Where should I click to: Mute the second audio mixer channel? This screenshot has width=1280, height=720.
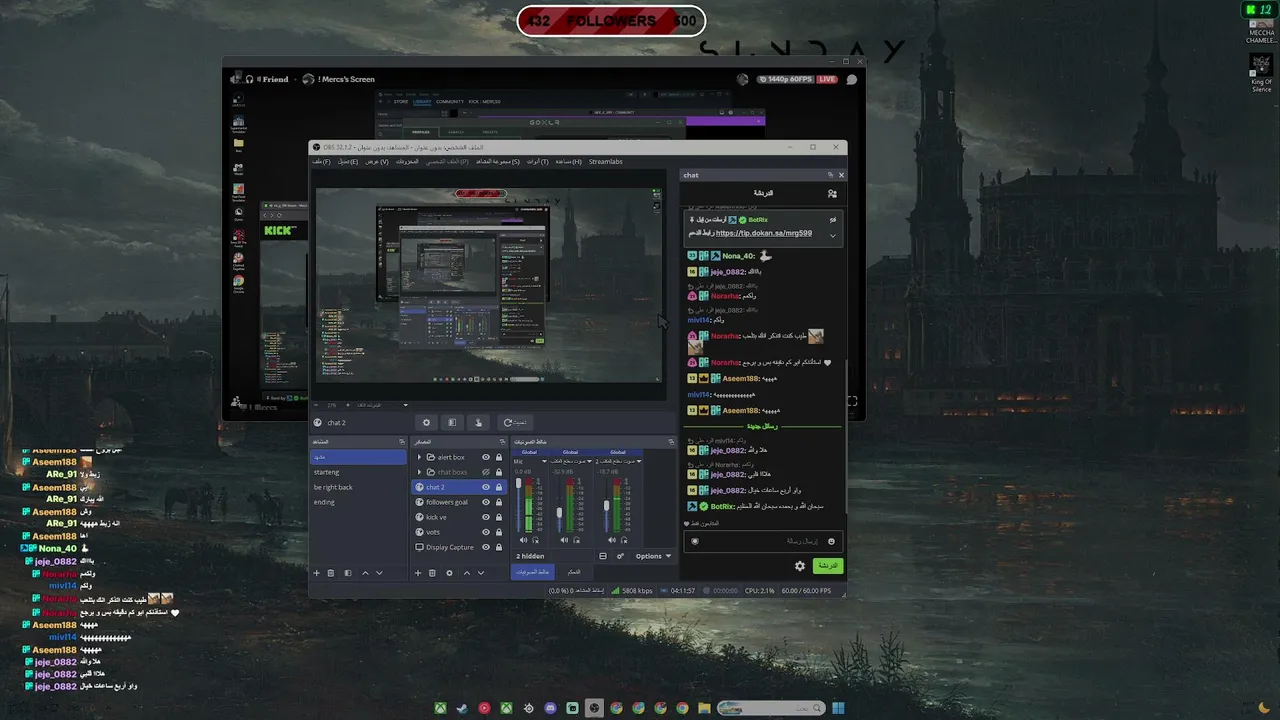(x=566, y=540)
